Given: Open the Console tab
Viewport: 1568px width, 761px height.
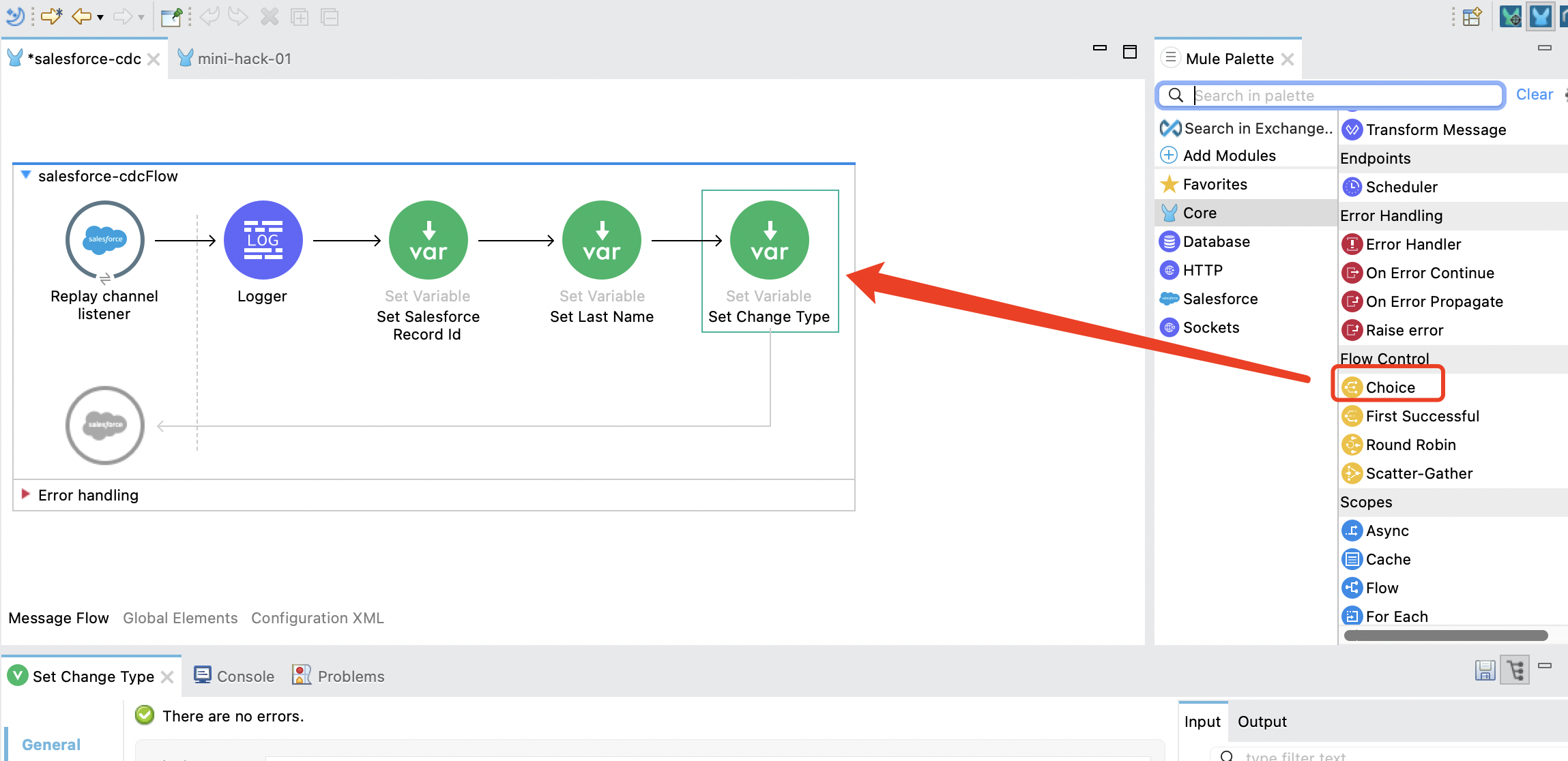Looking at the screenshot, I should tap(234, 676).
